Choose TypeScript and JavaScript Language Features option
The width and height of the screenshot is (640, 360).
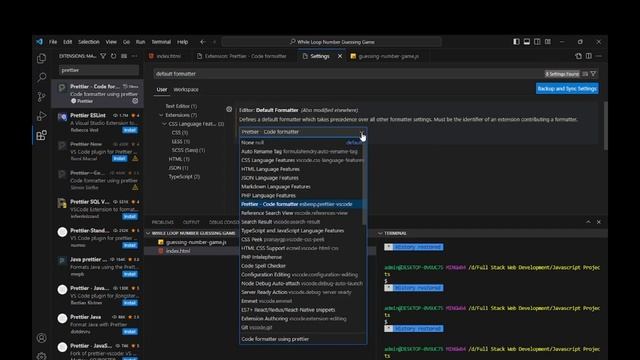coord(302,231)
